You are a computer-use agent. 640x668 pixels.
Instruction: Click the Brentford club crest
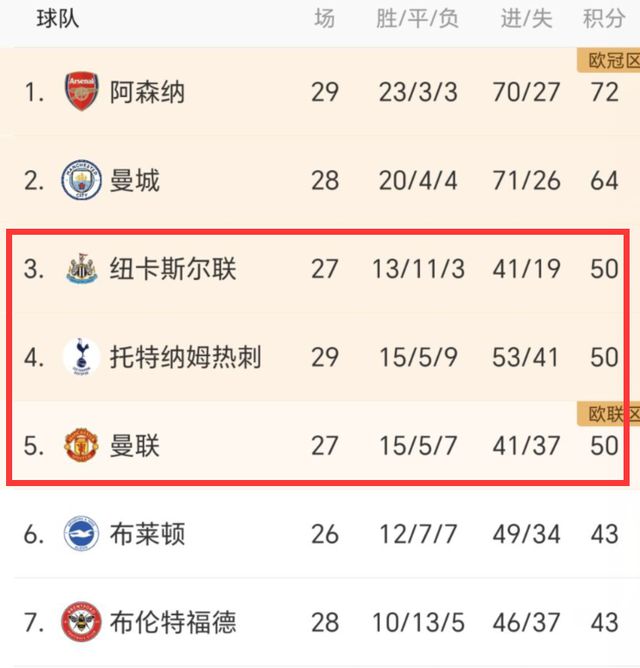tap(81, 621)
